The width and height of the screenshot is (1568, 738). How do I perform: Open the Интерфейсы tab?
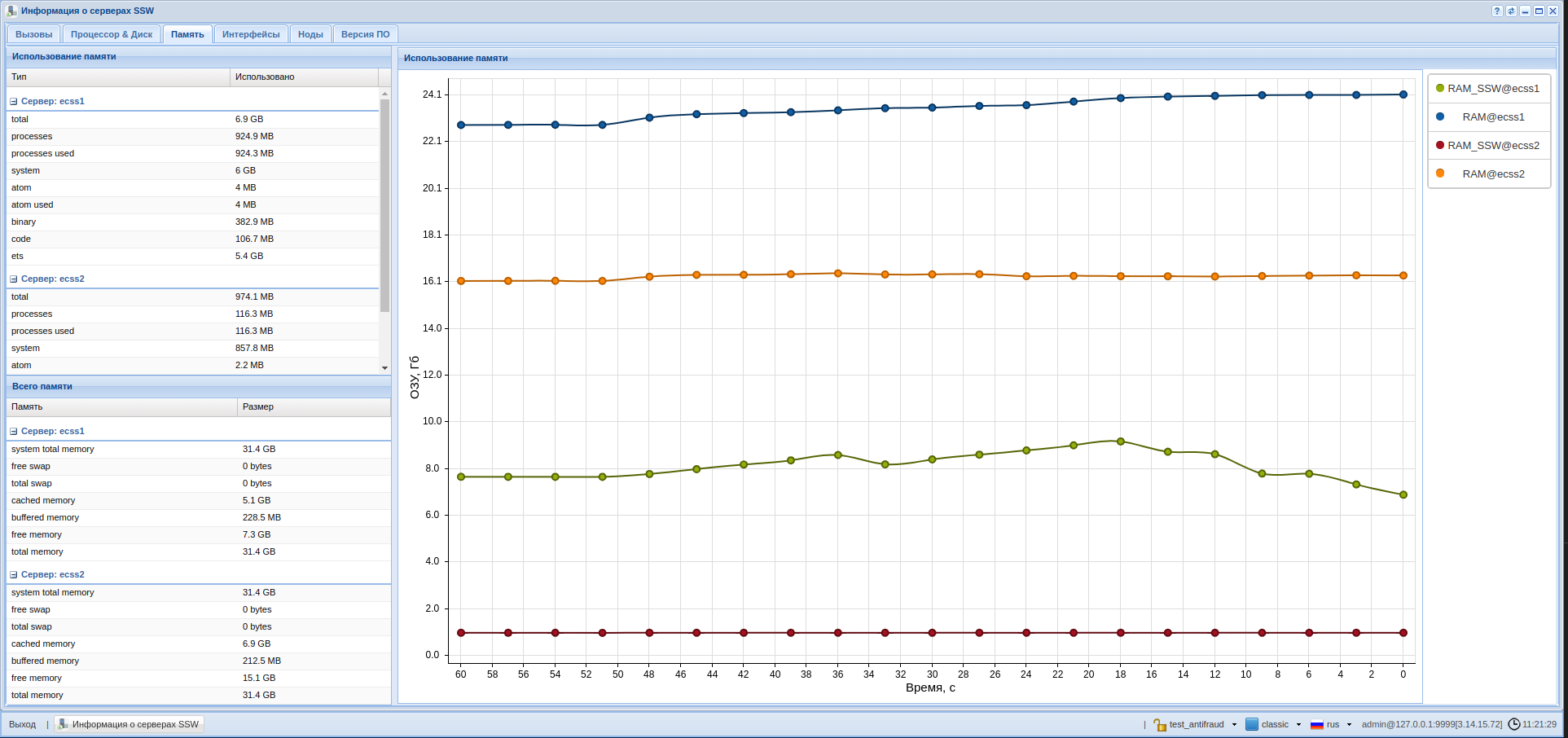[251, 34]
